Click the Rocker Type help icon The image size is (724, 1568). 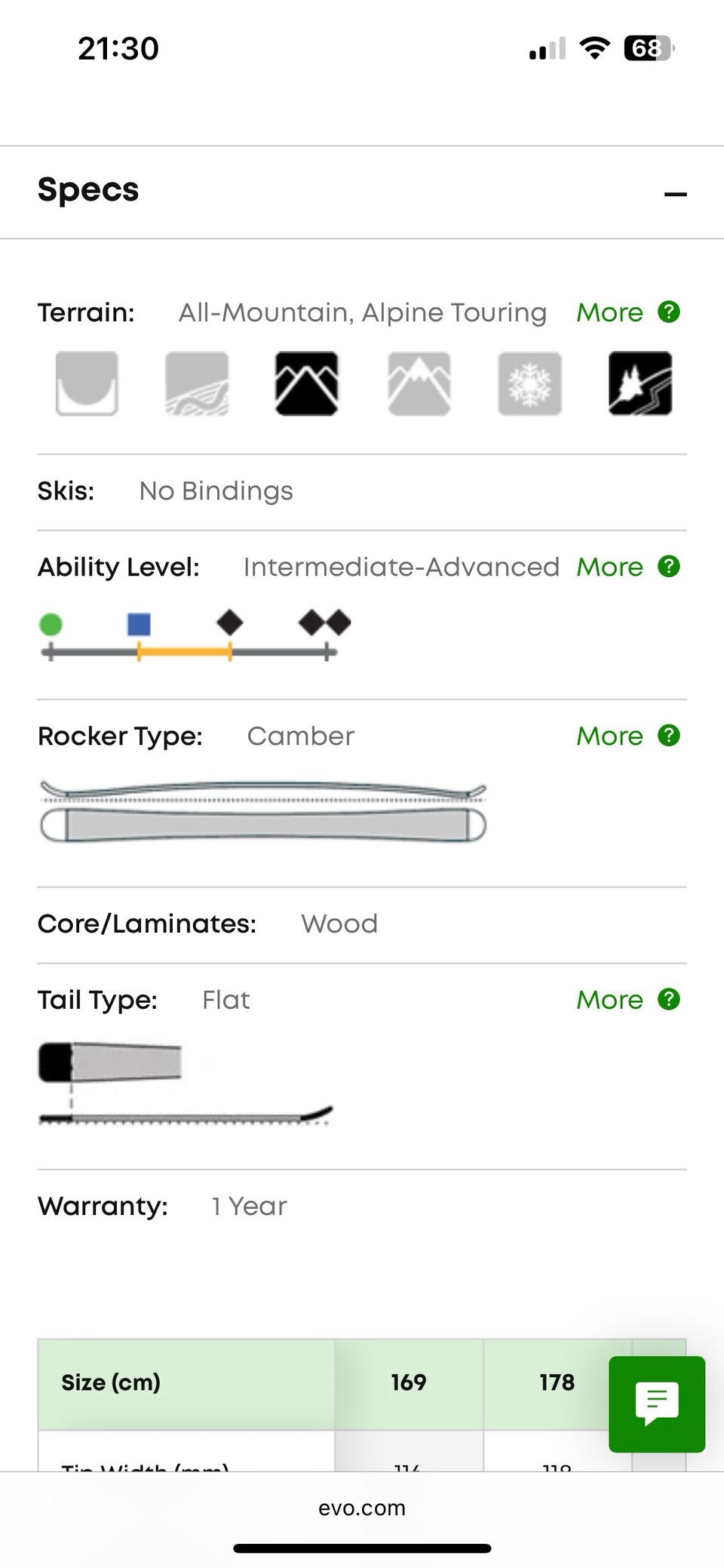669,735
